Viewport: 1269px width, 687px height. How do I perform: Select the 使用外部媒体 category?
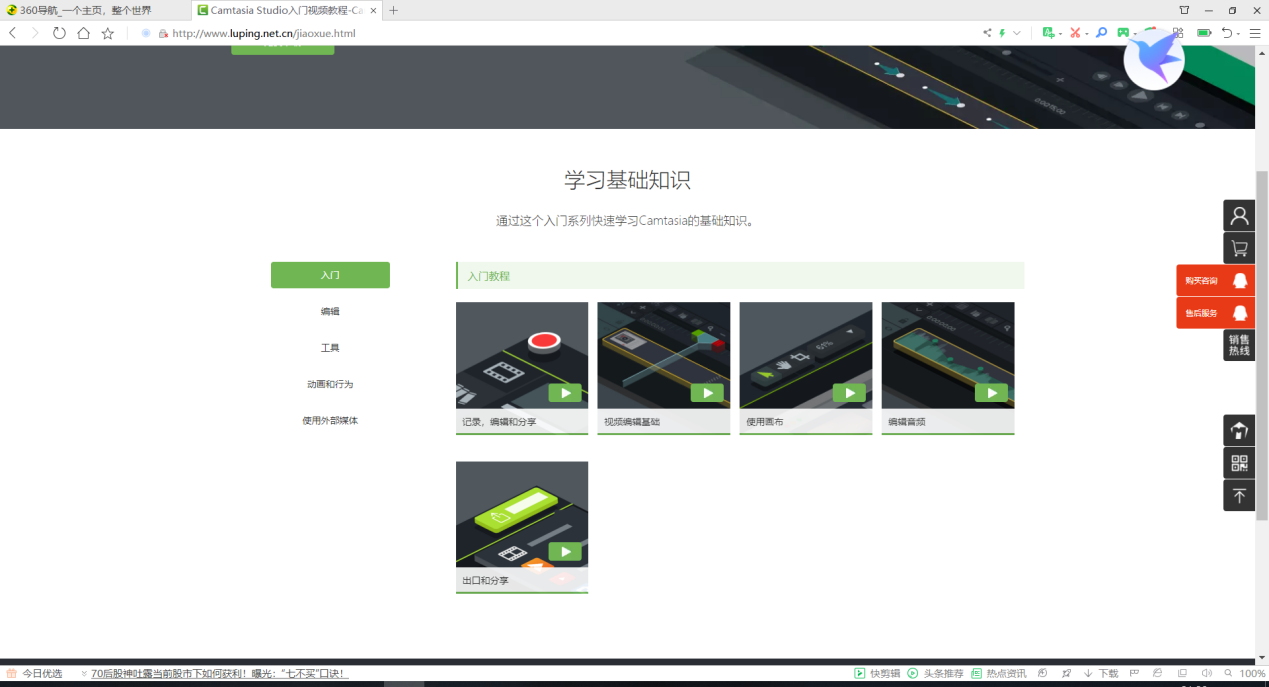point(330,421)
